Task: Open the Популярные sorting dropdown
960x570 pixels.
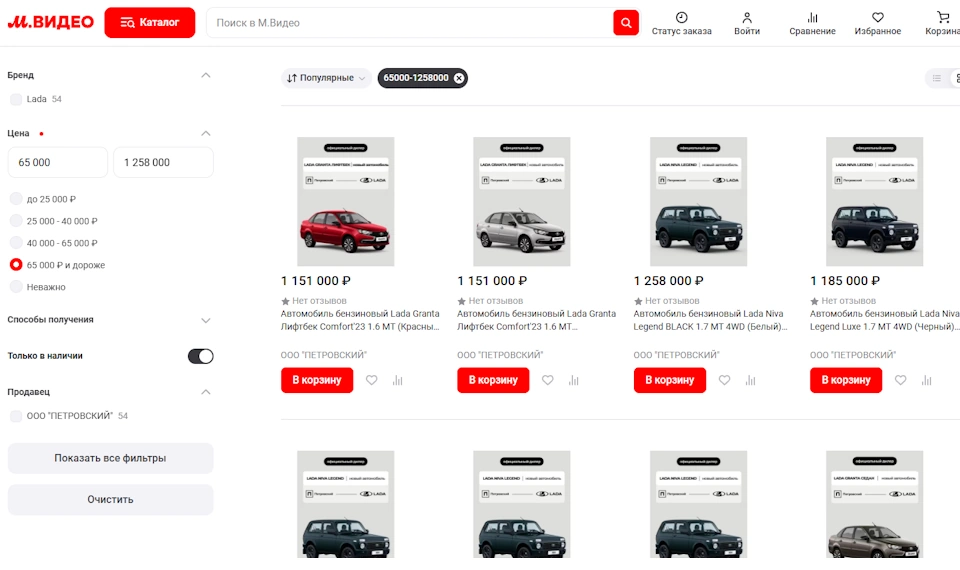Action: pos(327,78)
